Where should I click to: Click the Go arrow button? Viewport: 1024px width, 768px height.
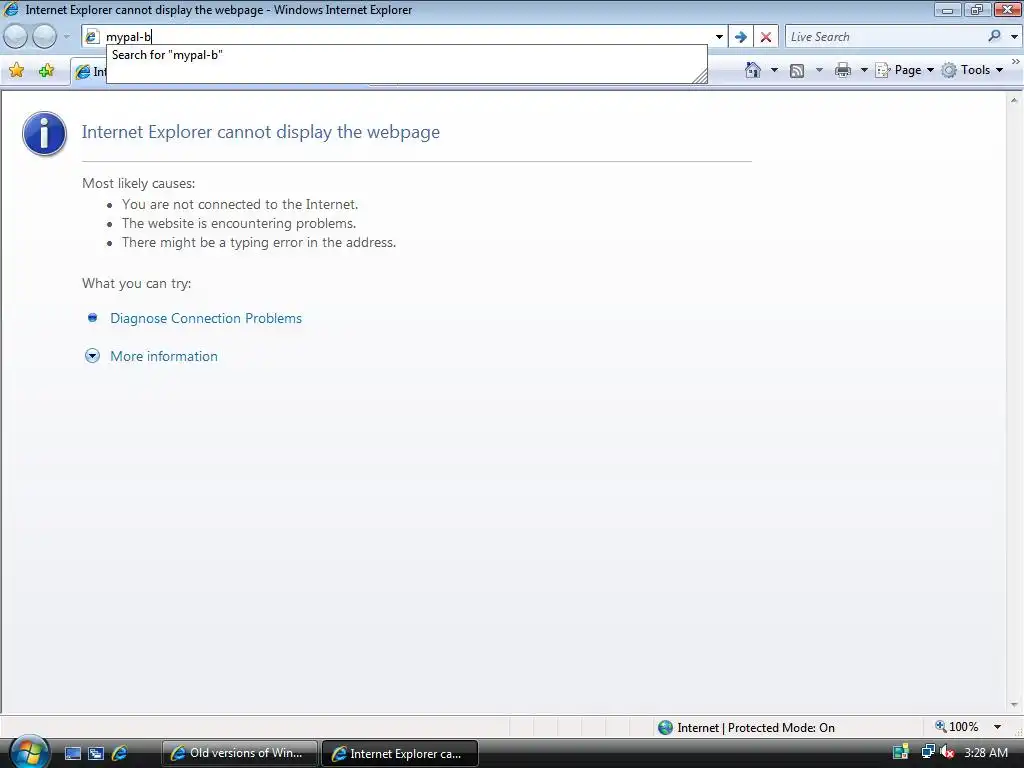pyautogui.click(x=741, y=37)
